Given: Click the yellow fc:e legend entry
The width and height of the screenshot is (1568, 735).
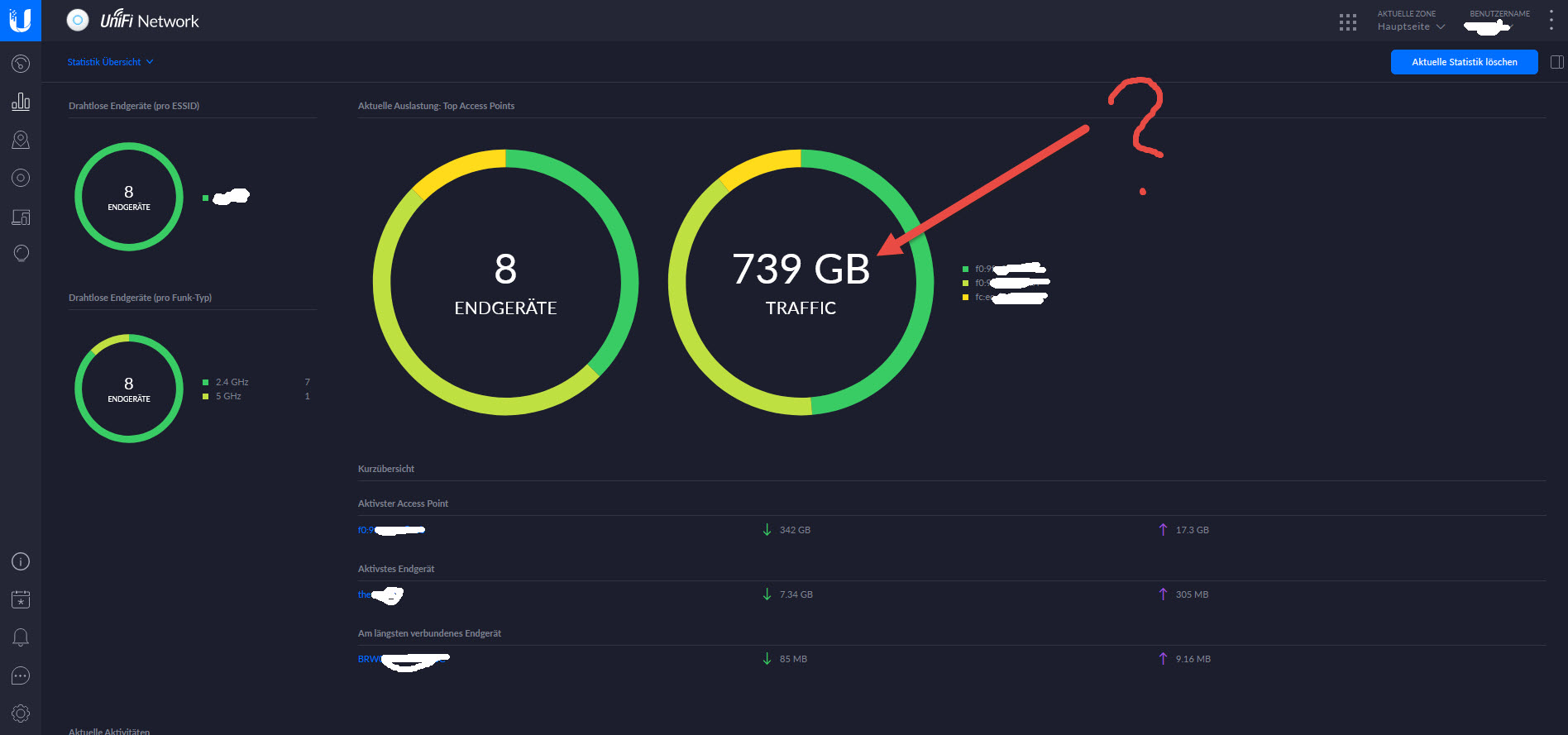Looking at the screenshot, I should coord(1005,297).
